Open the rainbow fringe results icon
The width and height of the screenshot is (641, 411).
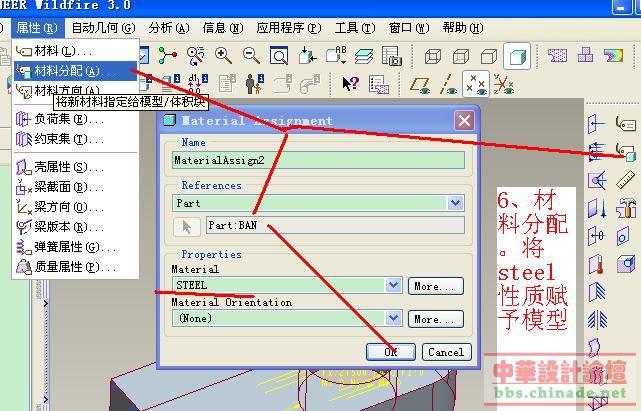613,55
